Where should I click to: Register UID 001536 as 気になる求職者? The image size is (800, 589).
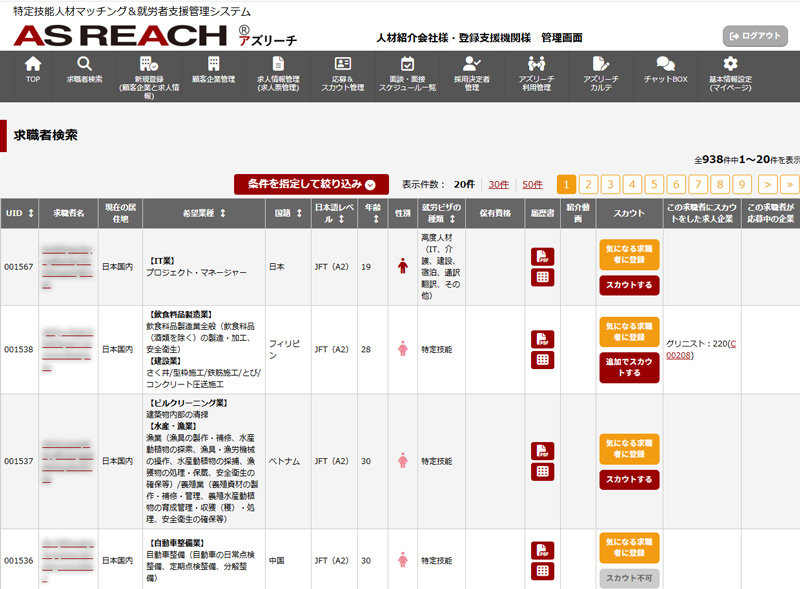coord(629,548)
